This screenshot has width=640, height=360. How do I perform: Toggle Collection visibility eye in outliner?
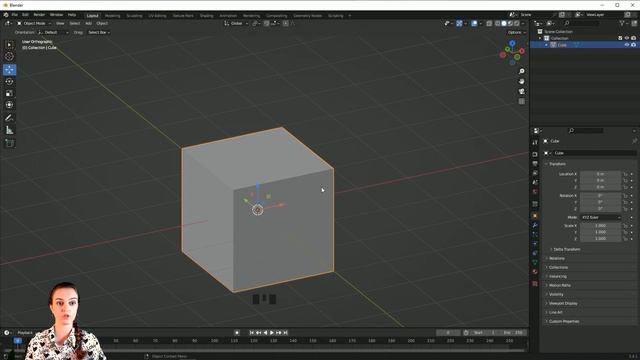627,38
